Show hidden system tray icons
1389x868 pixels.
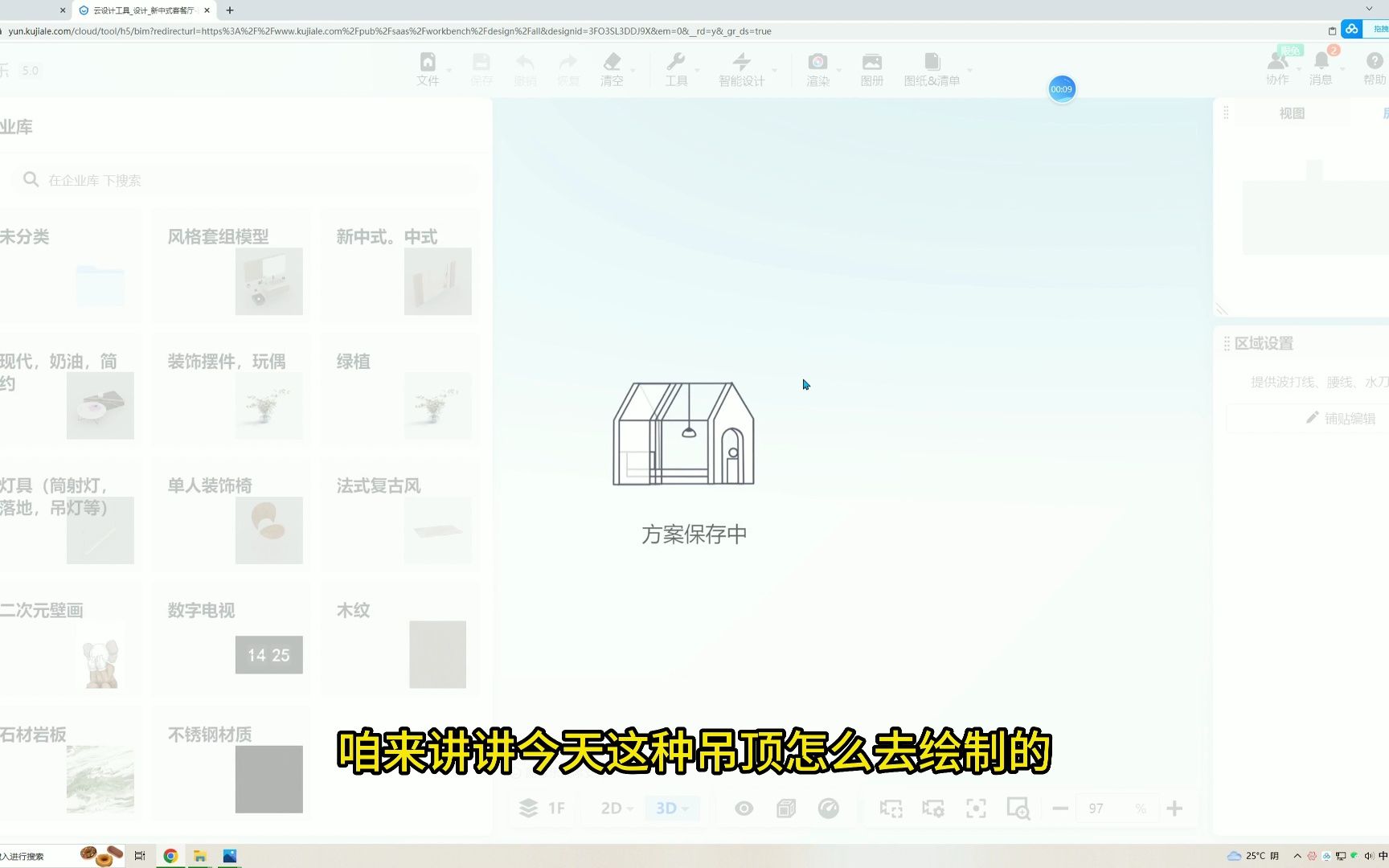(x=1297, y=856)
